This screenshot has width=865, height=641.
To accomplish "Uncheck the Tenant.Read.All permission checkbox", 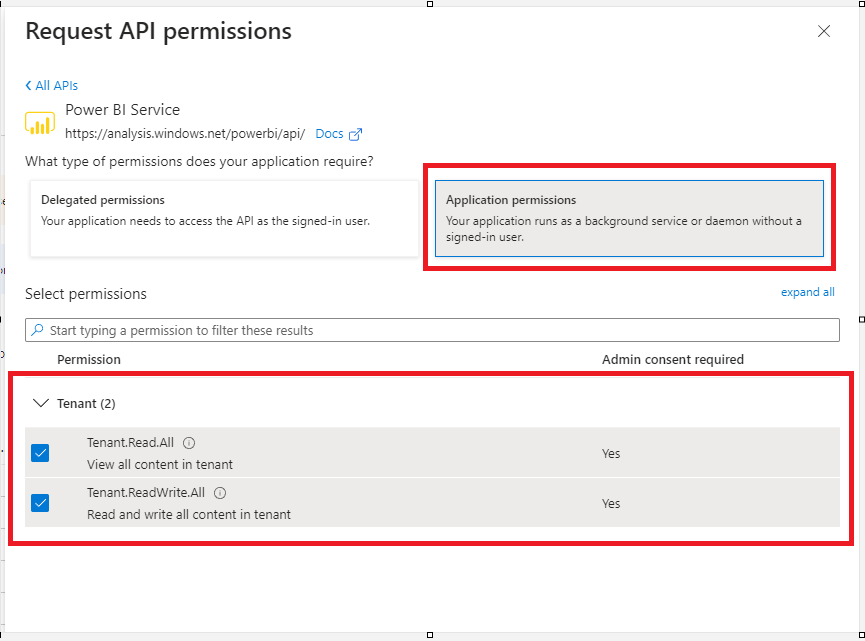I will tap(40, 453).
